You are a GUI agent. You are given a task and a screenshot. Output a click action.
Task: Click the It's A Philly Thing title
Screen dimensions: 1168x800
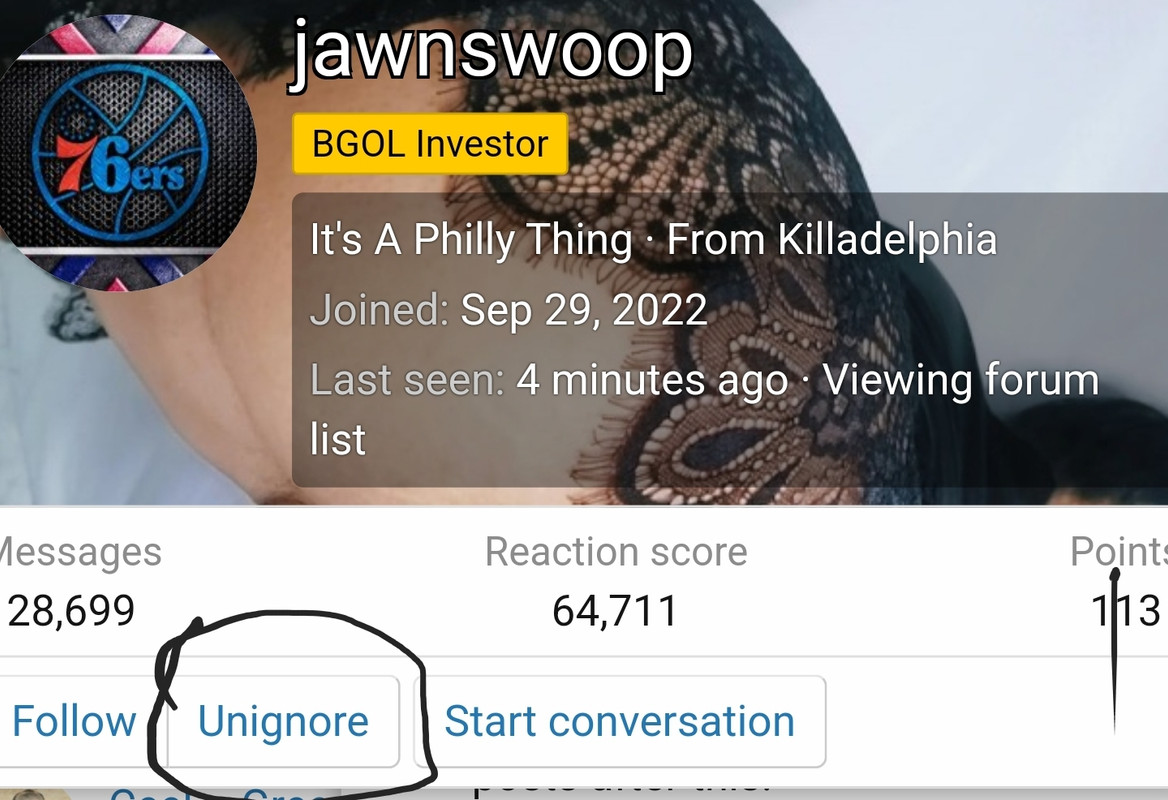471,239
